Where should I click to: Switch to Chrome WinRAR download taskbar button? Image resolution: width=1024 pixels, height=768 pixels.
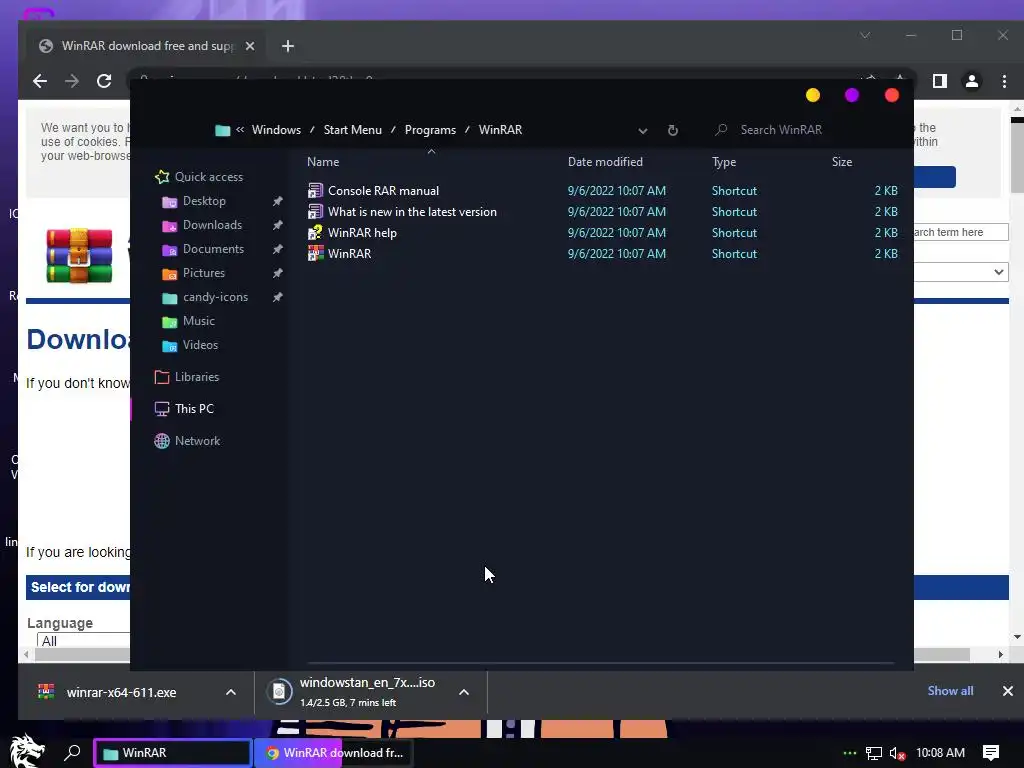coord(333,752)
